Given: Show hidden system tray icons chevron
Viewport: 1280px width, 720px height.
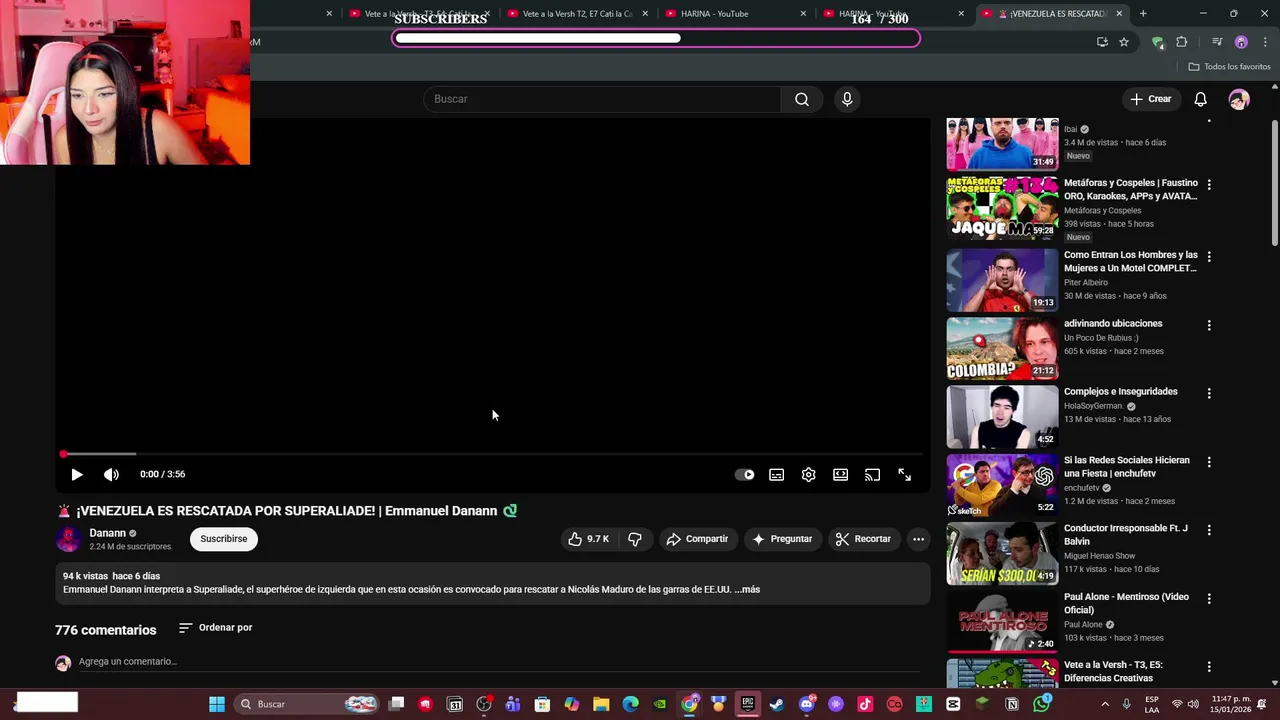Looking at the screenshot, I should click(1105, 704).
